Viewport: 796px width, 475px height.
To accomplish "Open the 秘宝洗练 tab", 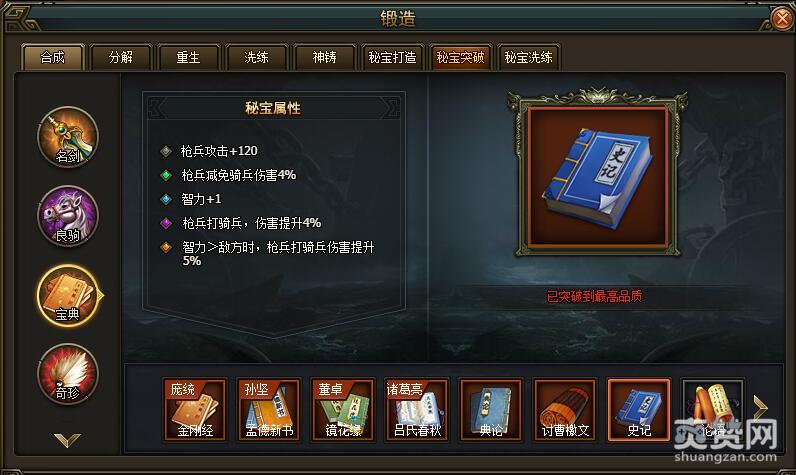I will click(x=528, y=57).
